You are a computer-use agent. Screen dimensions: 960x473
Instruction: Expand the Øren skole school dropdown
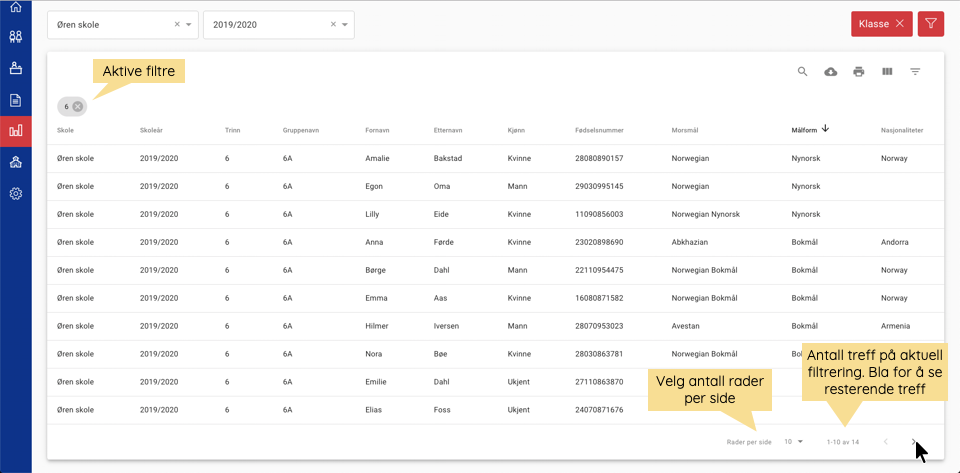coord(189,24)
